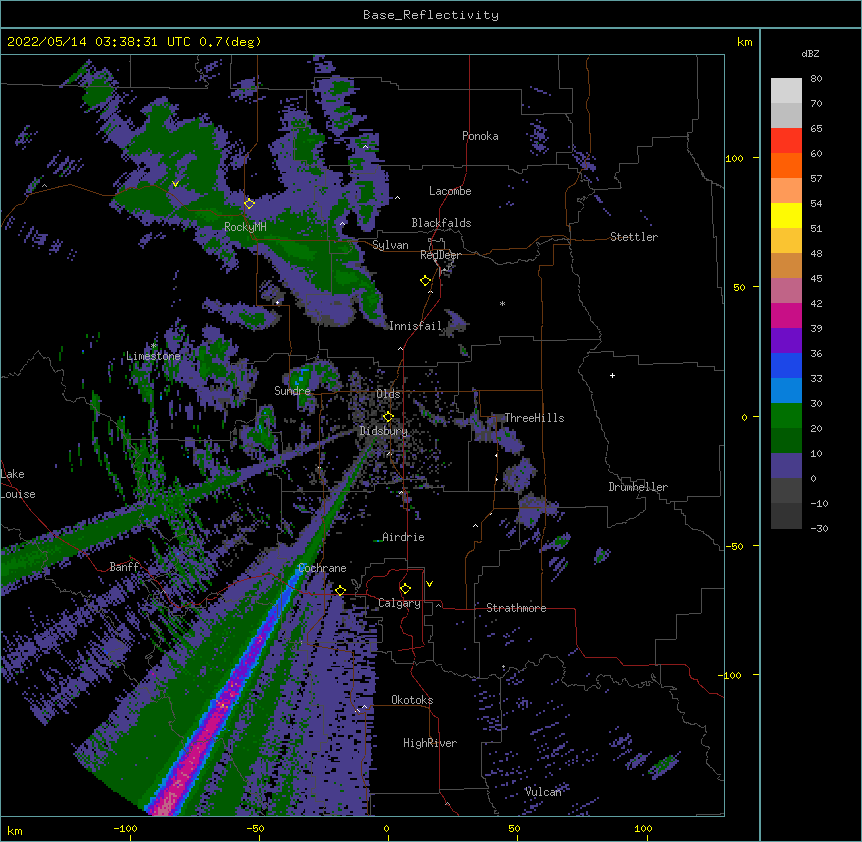Screen dimensions: 862x842
Task: Click the 80 dBZ legend value
Action: (816, 79)
